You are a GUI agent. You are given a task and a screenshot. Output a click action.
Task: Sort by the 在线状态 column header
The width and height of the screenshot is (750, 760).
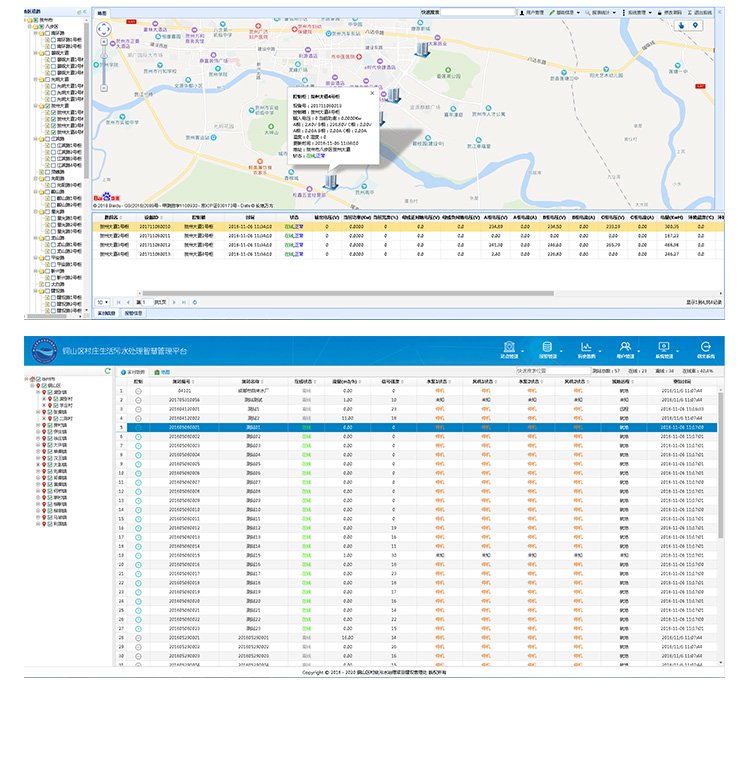(x=305, y=381)
